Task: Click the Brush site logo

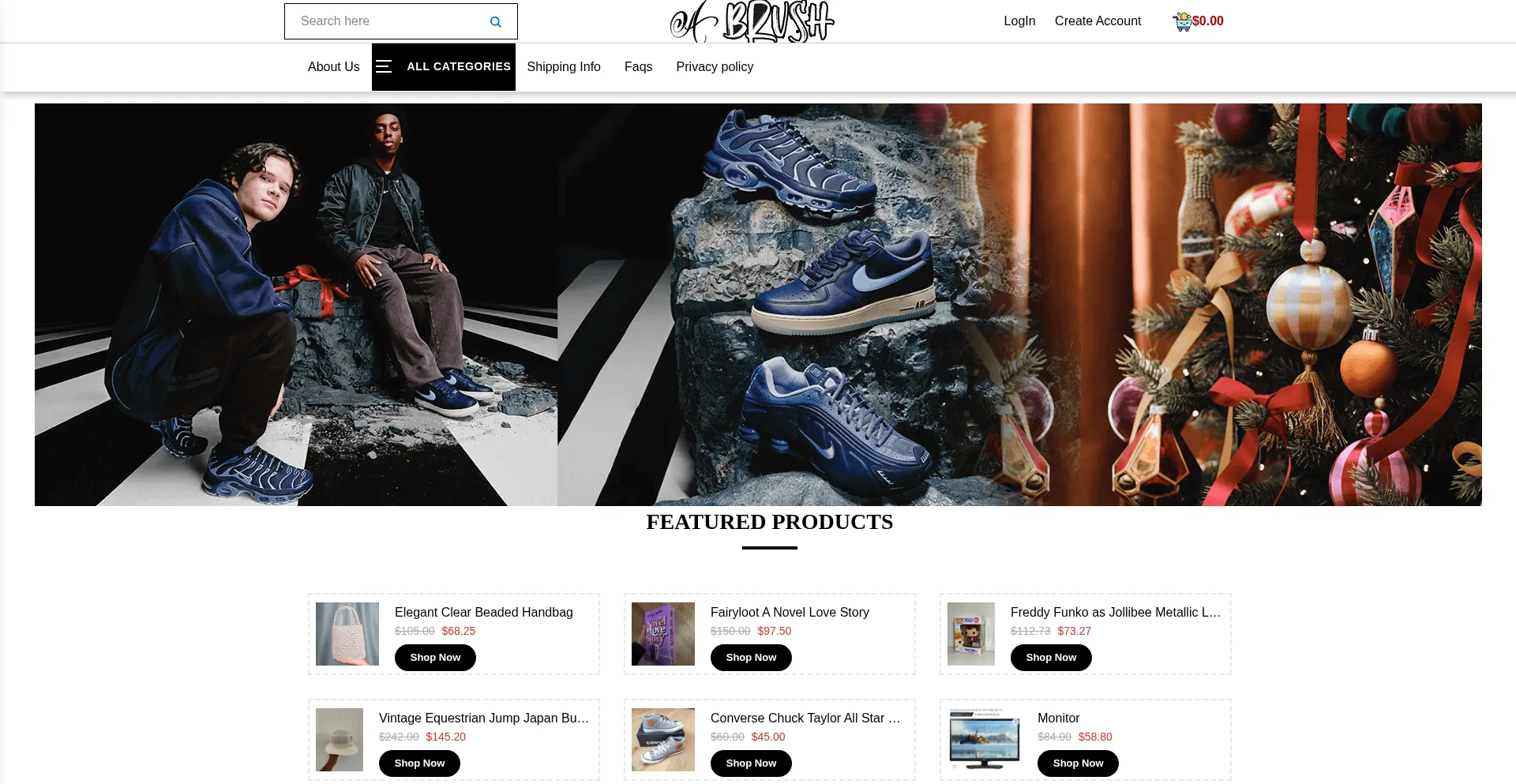Action: coord(752,21)
